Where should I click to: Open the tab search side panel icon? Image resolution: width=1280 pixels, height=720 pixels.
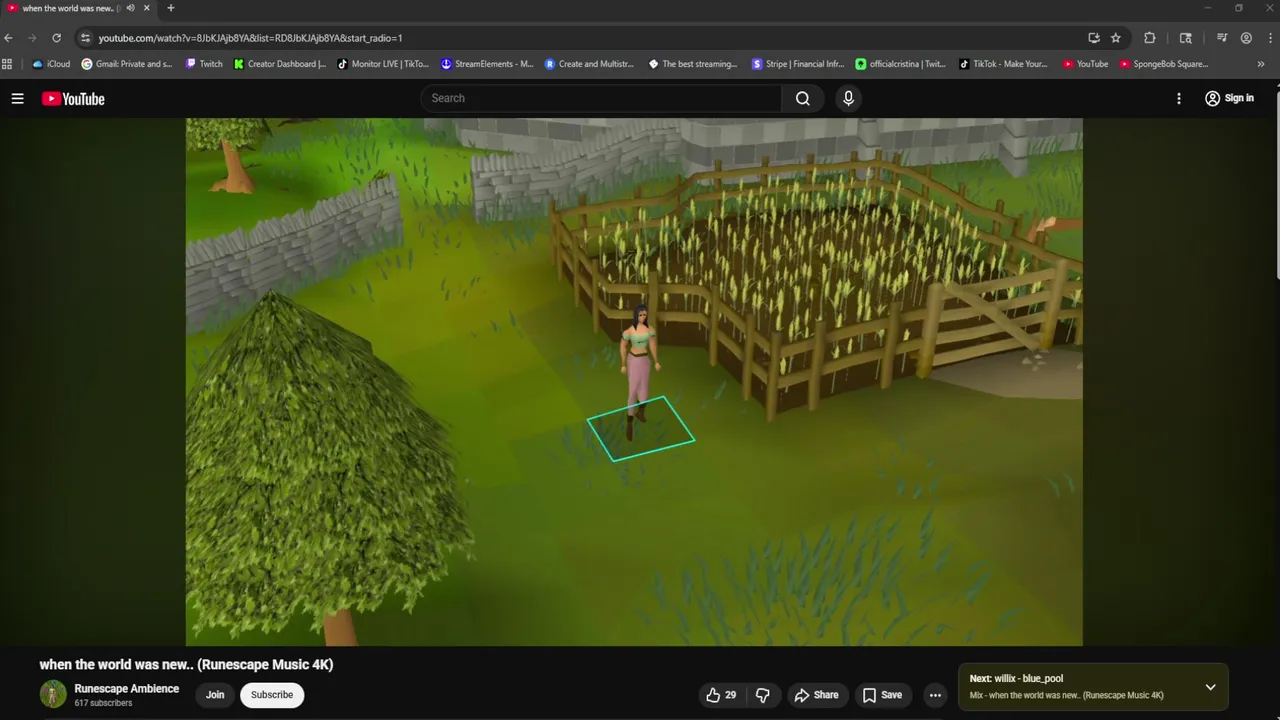point(1186,38)
